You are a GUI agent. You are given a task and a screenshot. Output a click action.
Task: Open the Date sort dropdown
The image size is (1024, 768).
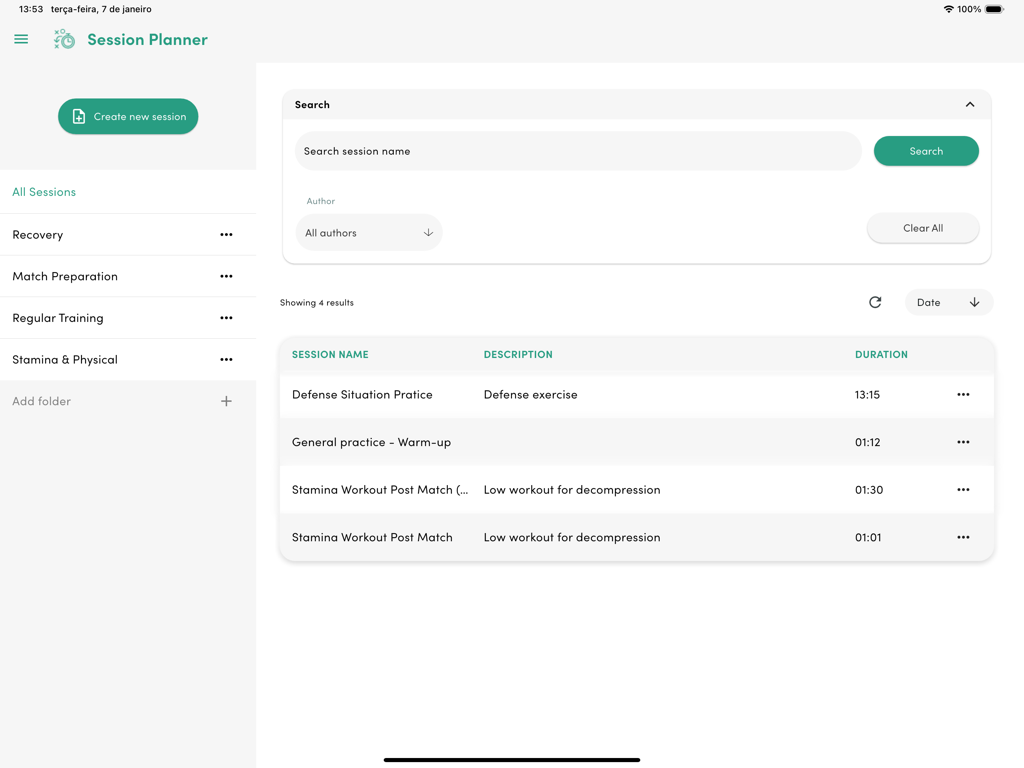coord(948,302)
